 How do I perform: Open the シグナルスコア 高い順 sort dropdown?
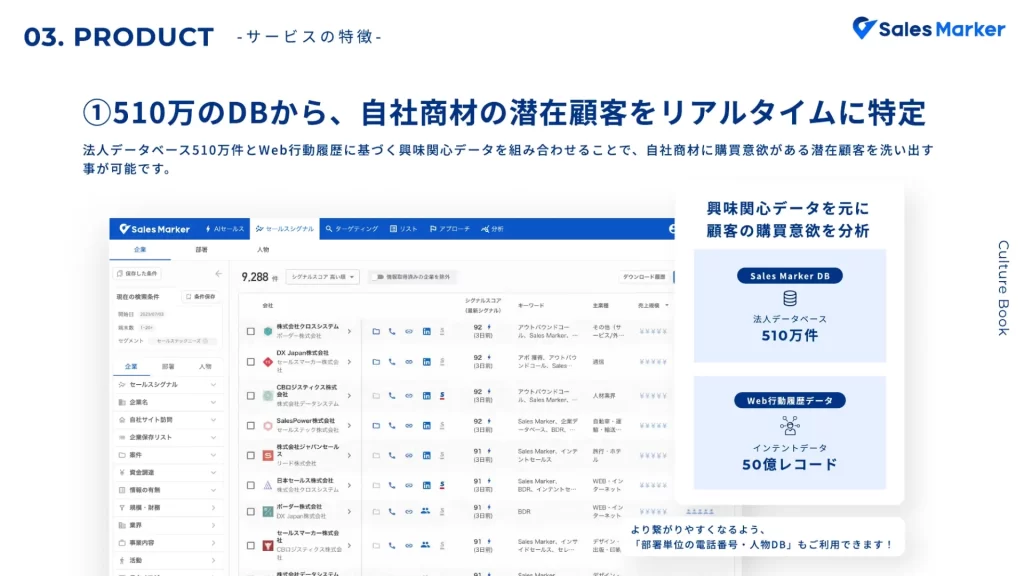322,276
